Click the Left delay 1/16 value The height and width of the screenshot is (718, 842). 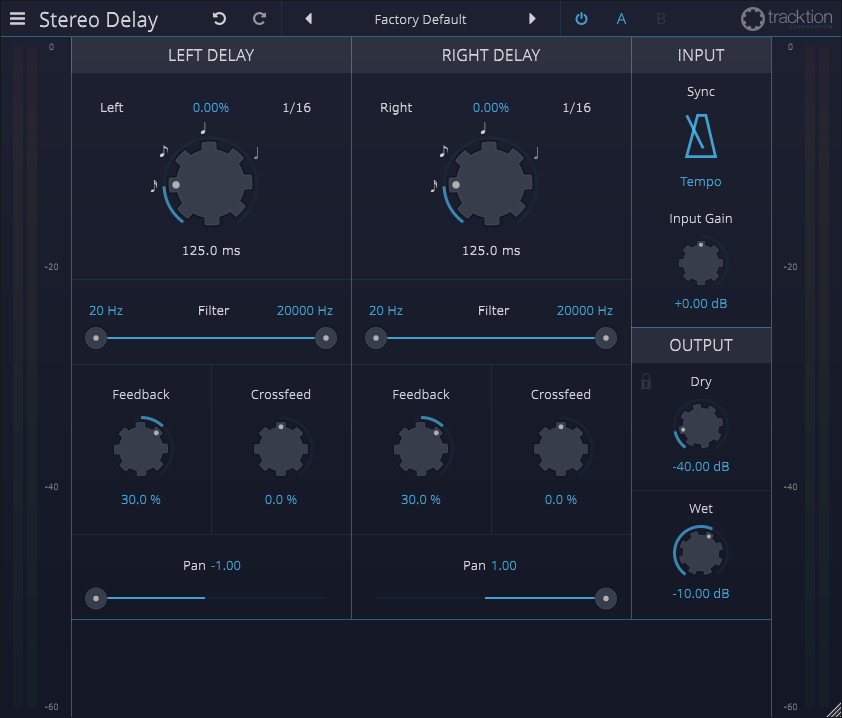tap(296, 108)
